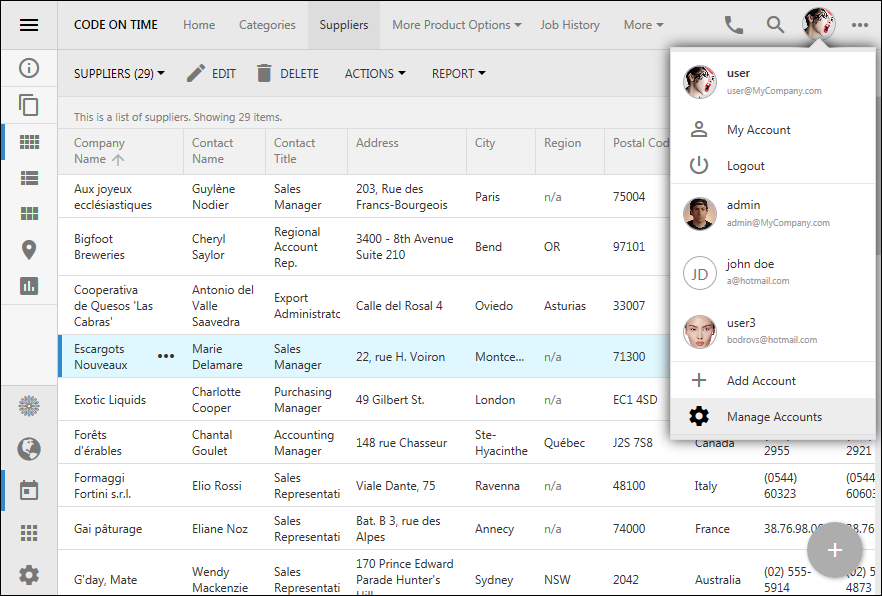Screen dimensions: 882x596
Task: Click Code On Time app title
Action: 116,25
